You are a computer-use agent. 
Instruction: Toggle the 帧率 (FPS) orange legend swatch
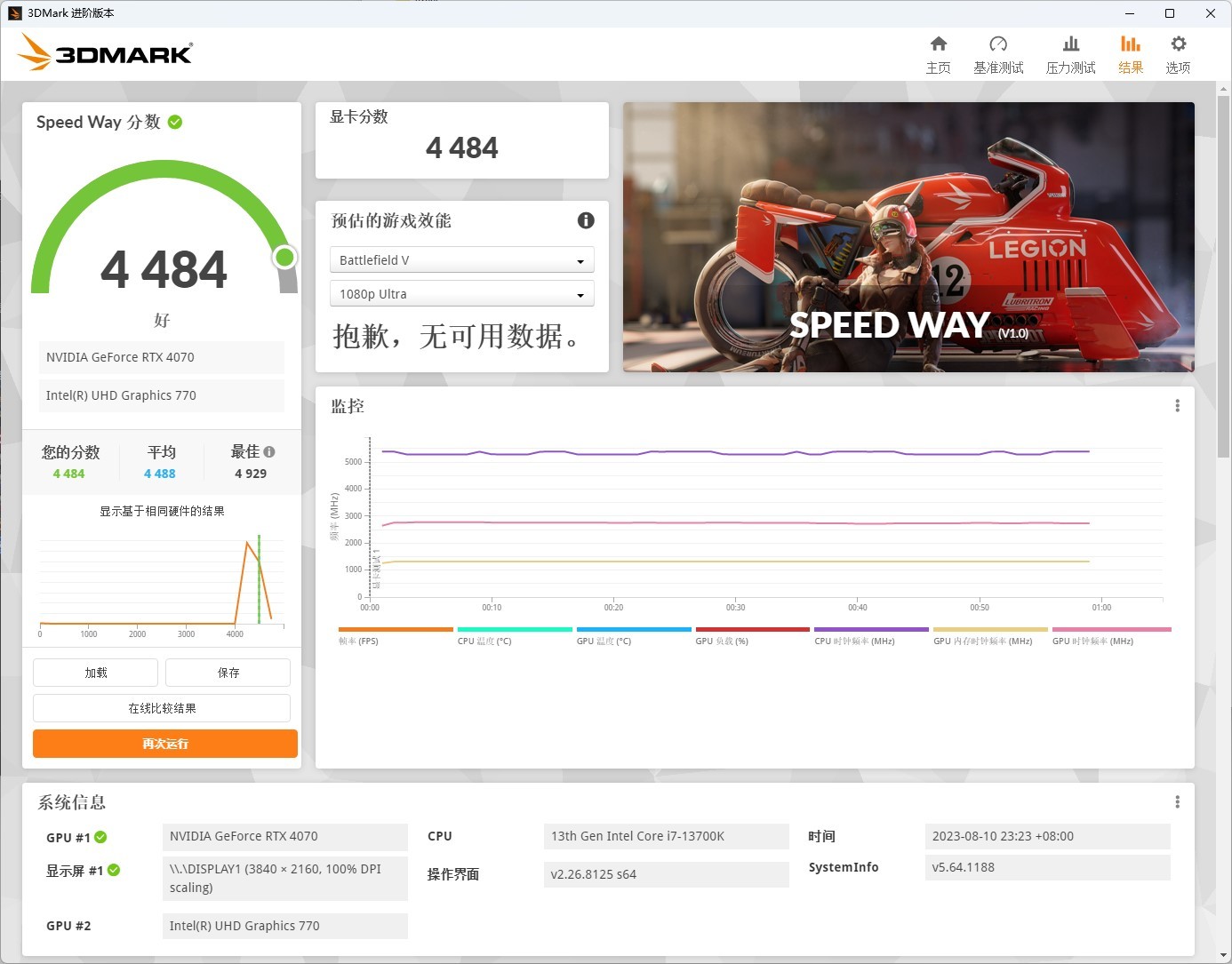tap(396, 629)
